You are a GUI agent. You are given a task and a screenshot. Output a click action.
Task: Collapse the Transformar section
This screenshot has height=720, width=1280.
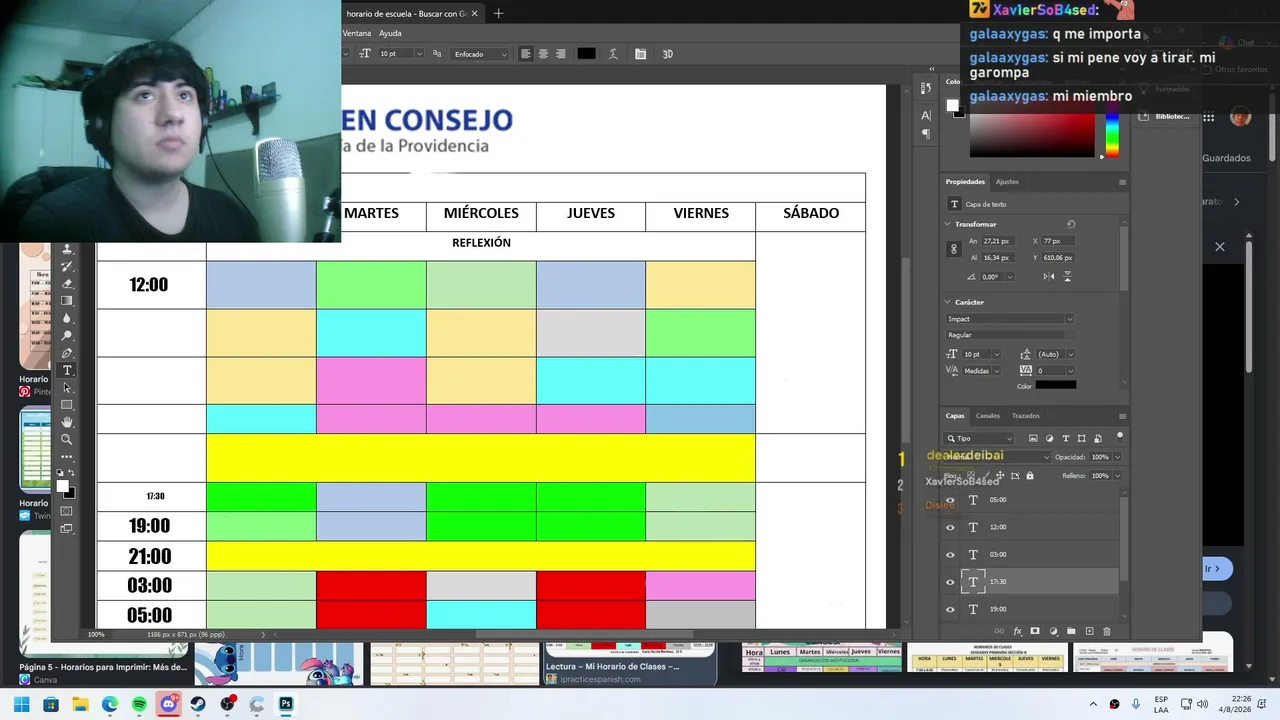click(948, 224)
